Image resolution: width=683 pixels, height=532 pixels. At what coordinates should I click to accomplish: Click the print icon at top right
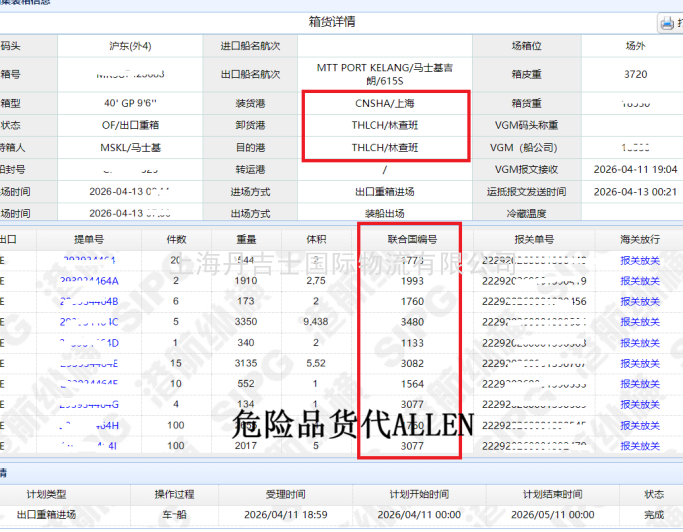point(668,22)
